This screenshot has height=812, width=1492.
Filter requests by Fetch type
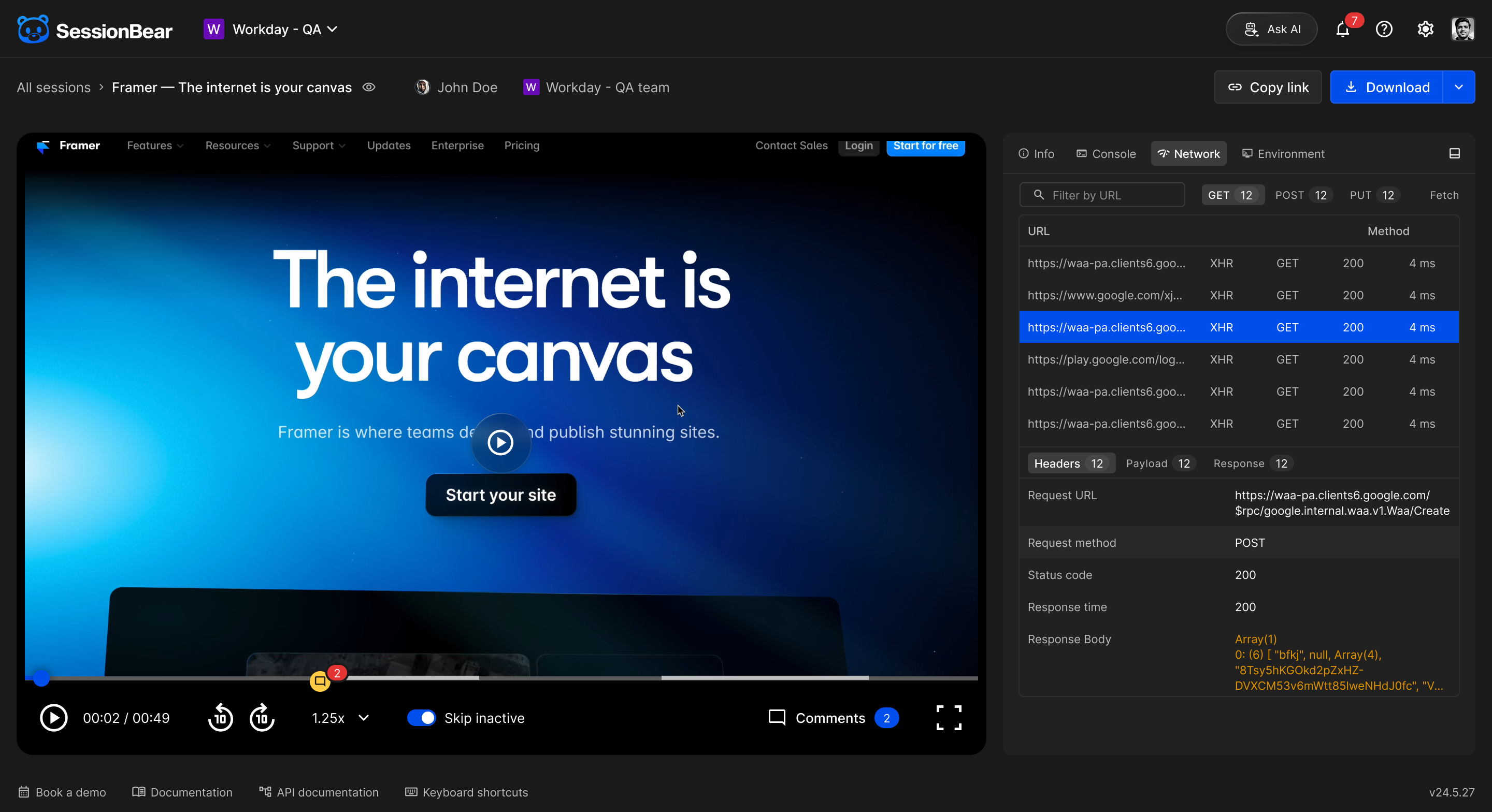tap(1444, 195)
